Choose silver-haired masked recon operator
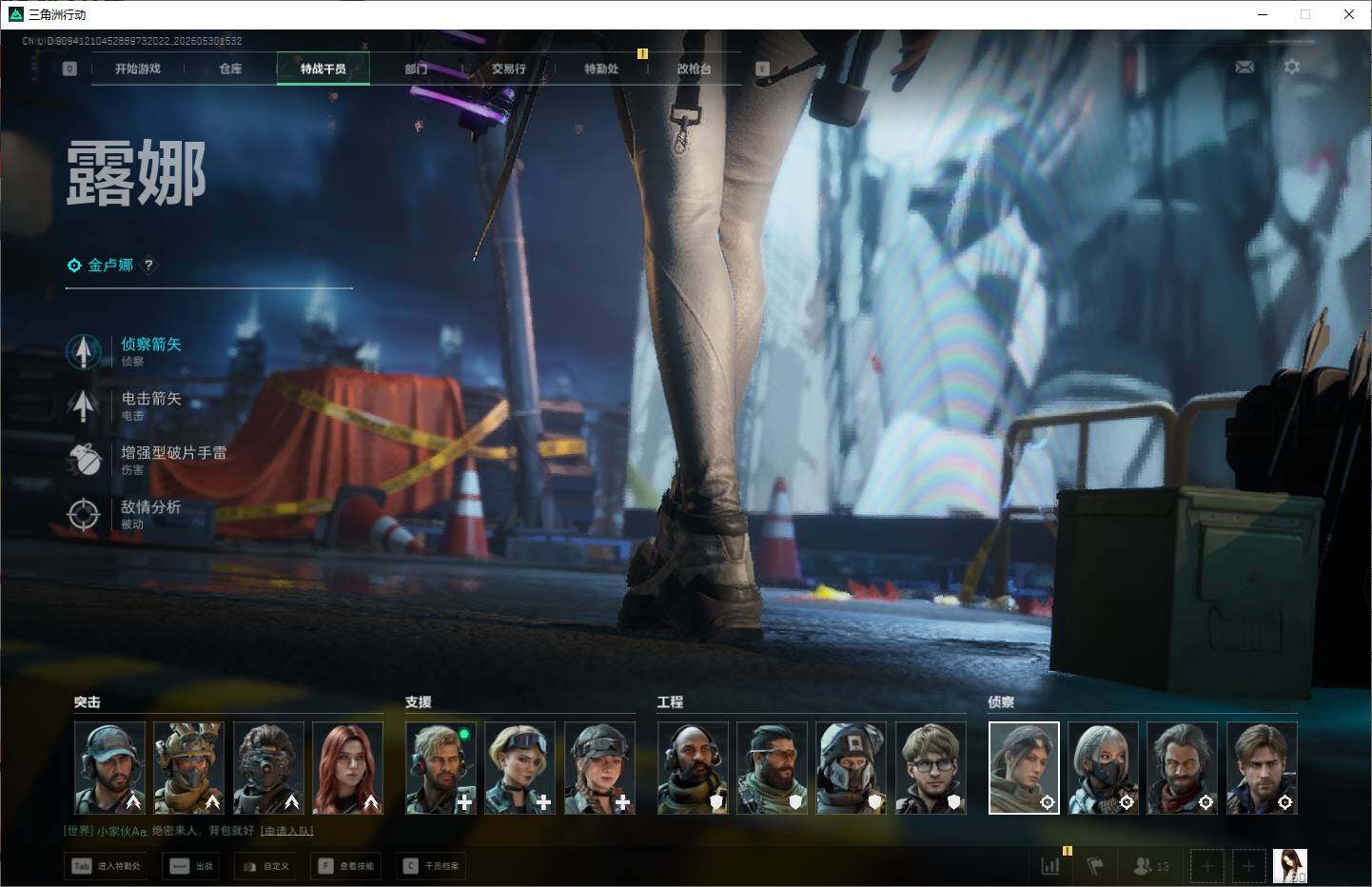 pos(1103,767)
